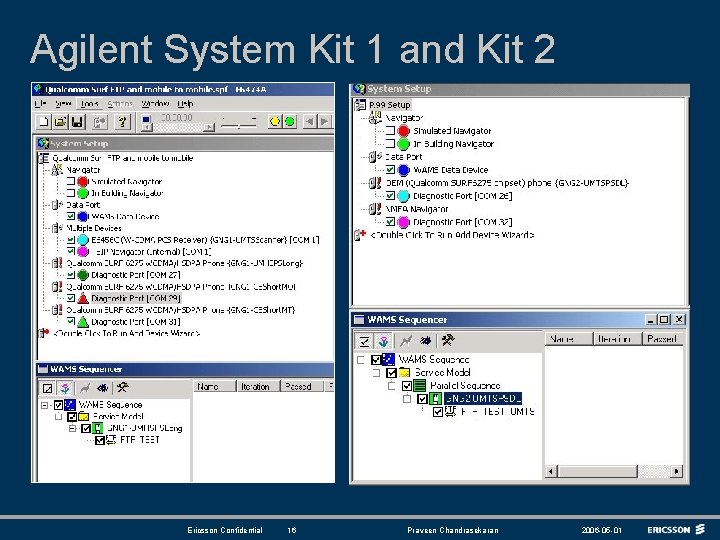The width and height of the screenshot is (720, 540).
Task: Check In Building Navigator in Qualcomm Surf window
Action: coord(71,193)
